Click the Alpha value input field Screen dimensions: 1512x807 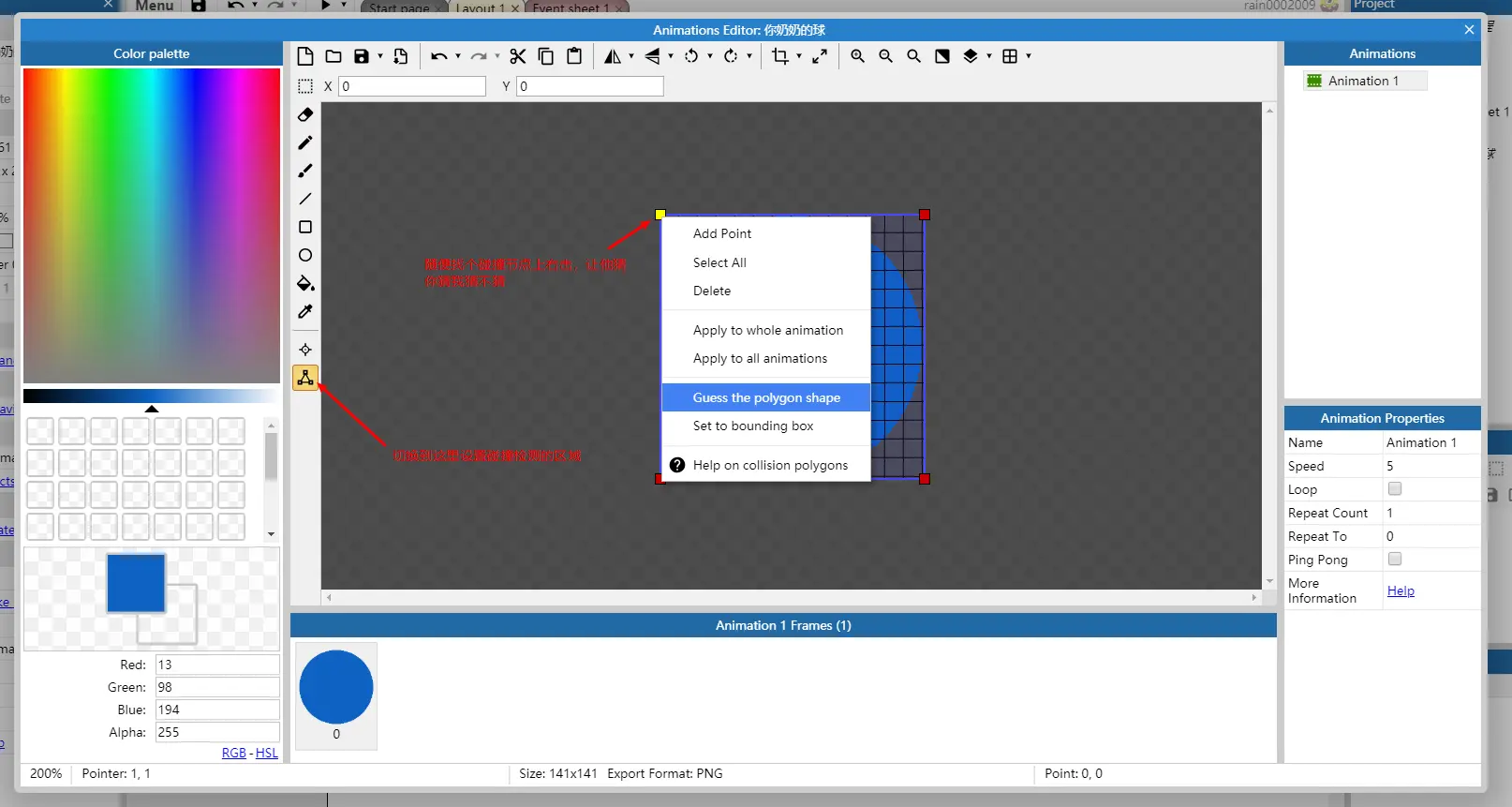pyautogui.click(x=217, y=732)
